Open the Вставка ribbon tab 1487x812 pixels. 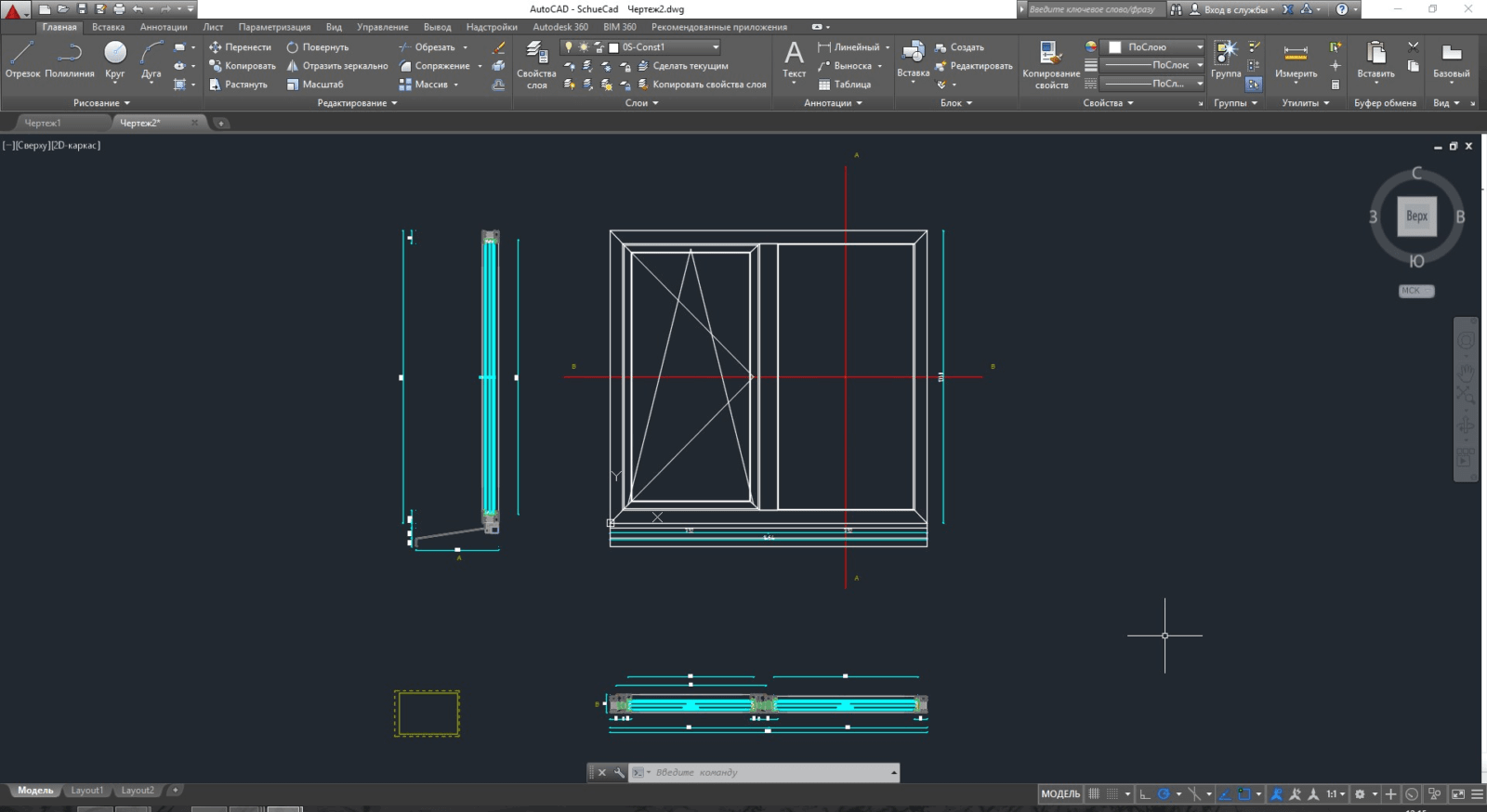pos(108,27)
